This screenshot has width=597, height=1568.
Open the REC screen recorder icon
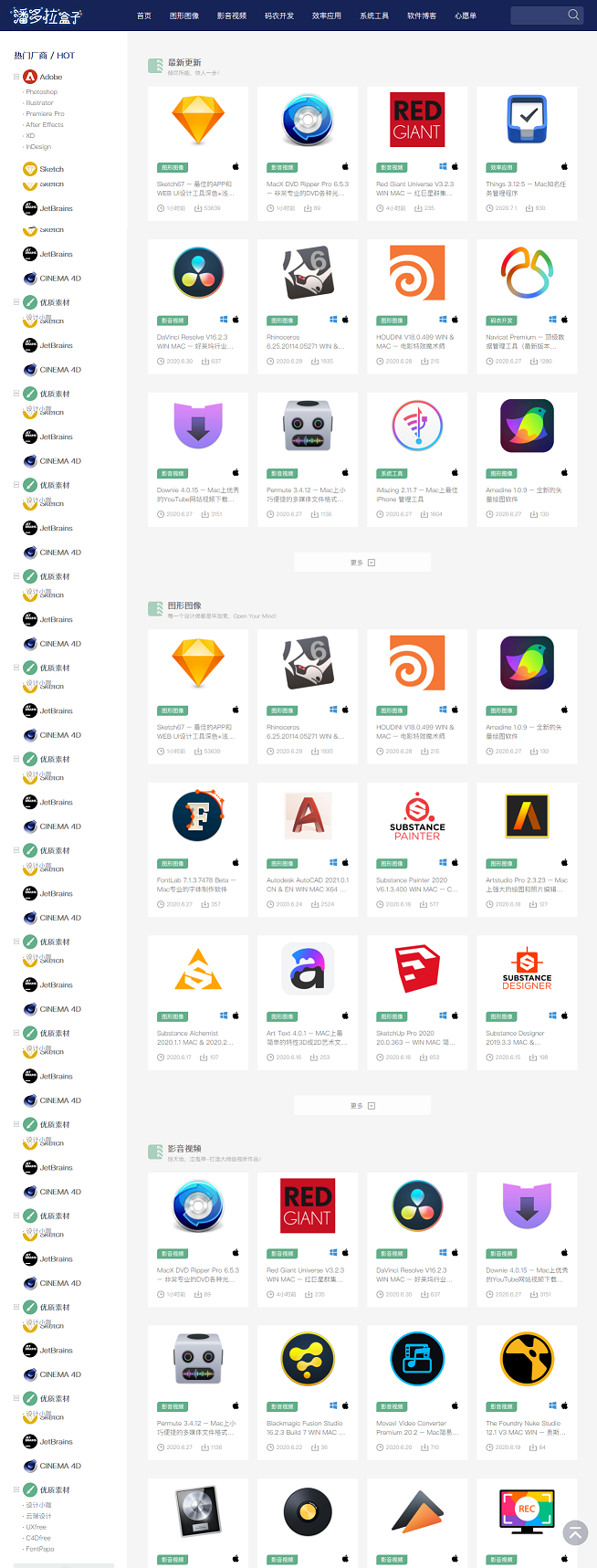point(527,1512)
